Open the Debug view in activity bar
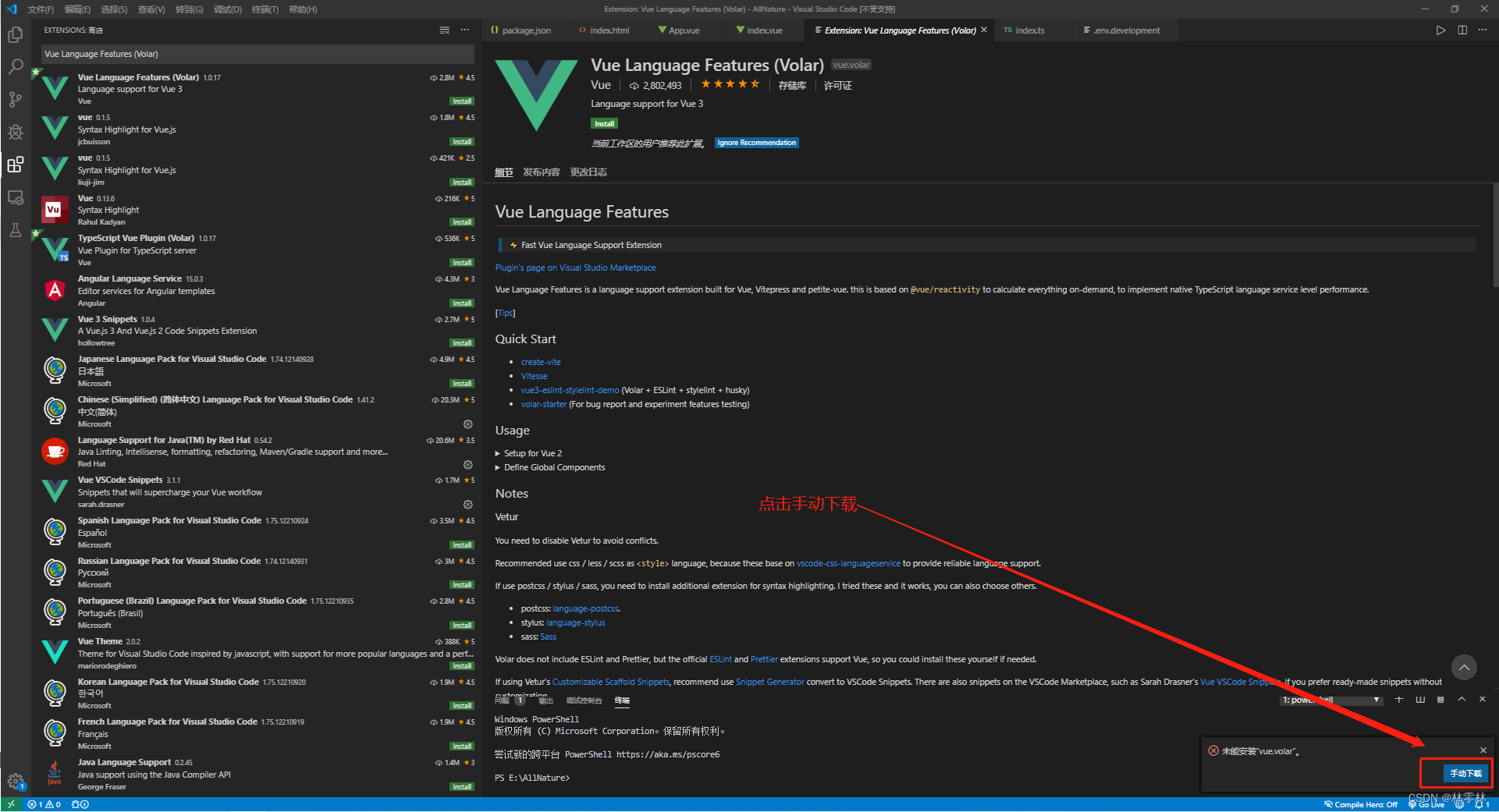Image resolution: width=1499 pixels, height=812 pixels. 15,132
